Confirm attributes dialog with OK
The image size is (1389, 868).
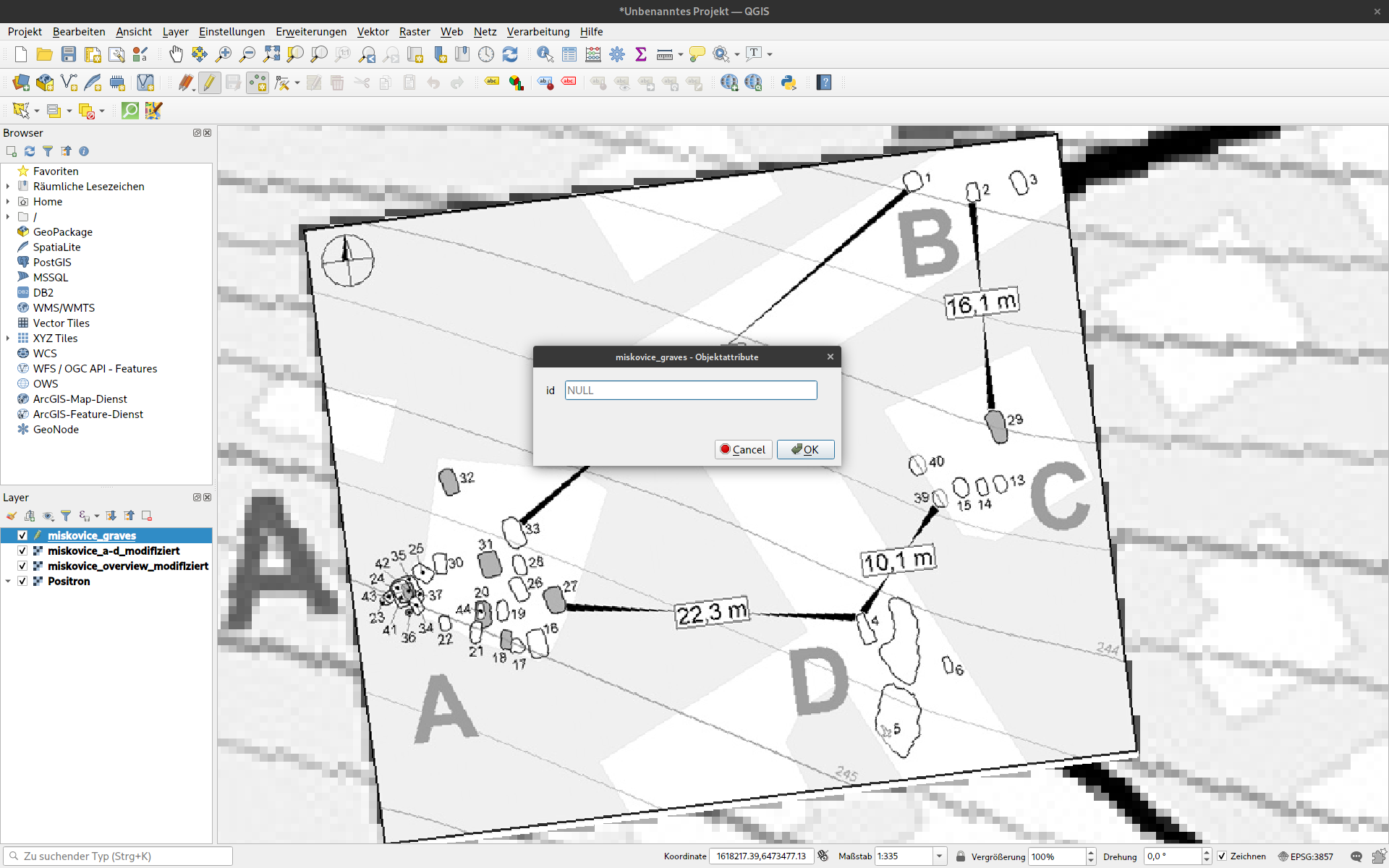805,449
